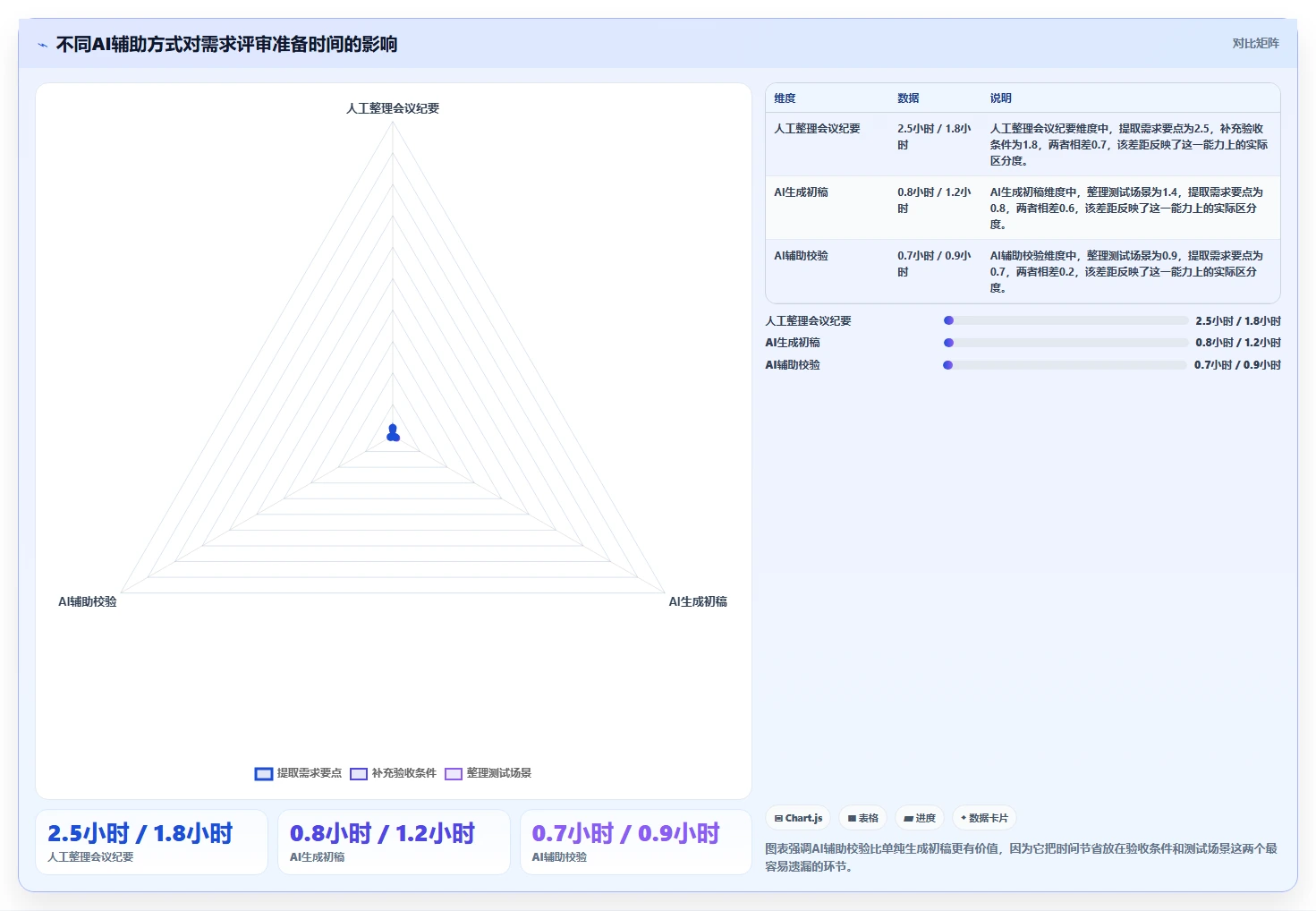Open the Chart.js chip
The image size is (1316, 911).
[x=798, y=818]
